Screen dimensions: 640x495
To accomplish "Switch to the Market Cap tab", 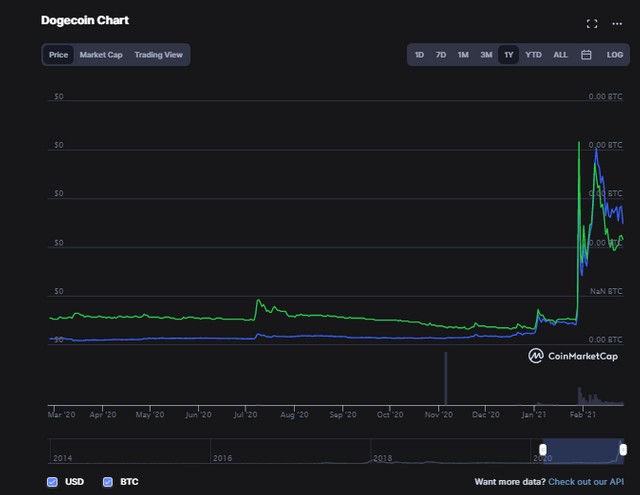I will point(101,55).
